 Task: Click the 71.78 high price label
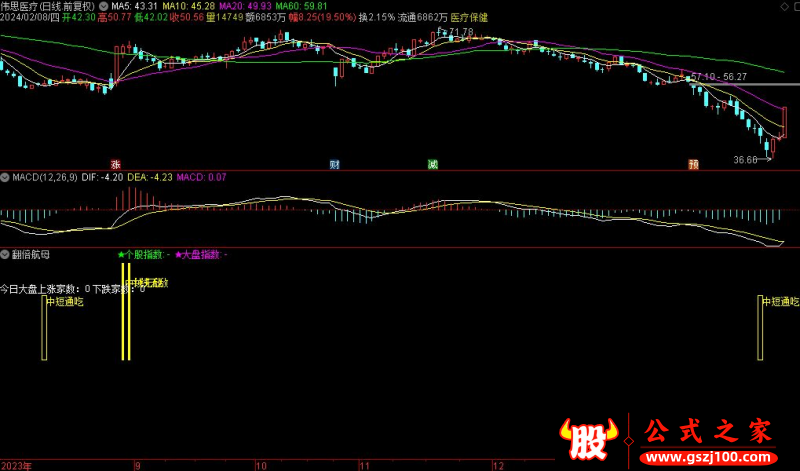[461, 32]
